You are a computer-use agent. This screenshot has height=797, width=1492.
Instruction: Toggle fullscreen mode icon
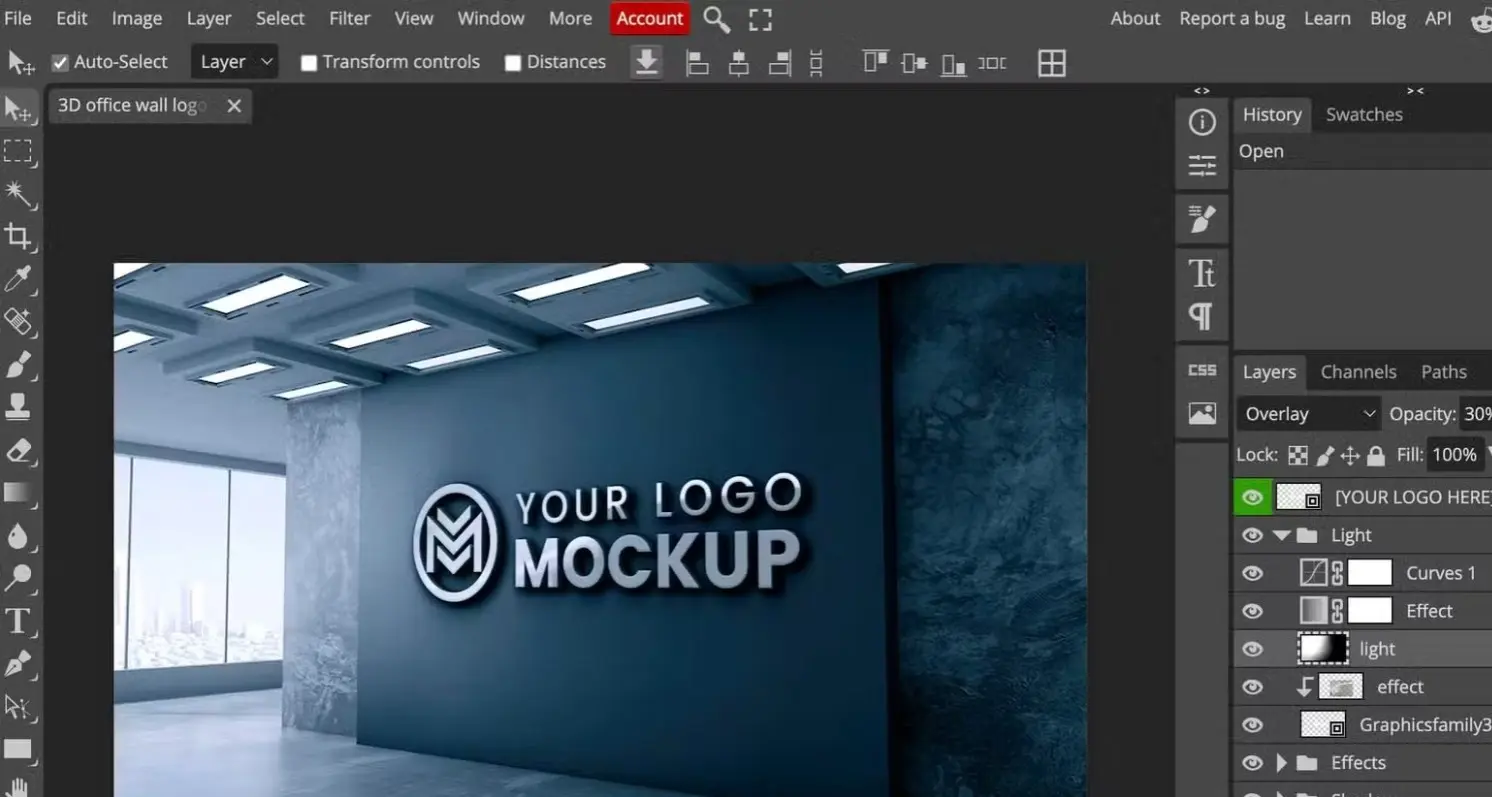tap(761, 19)
